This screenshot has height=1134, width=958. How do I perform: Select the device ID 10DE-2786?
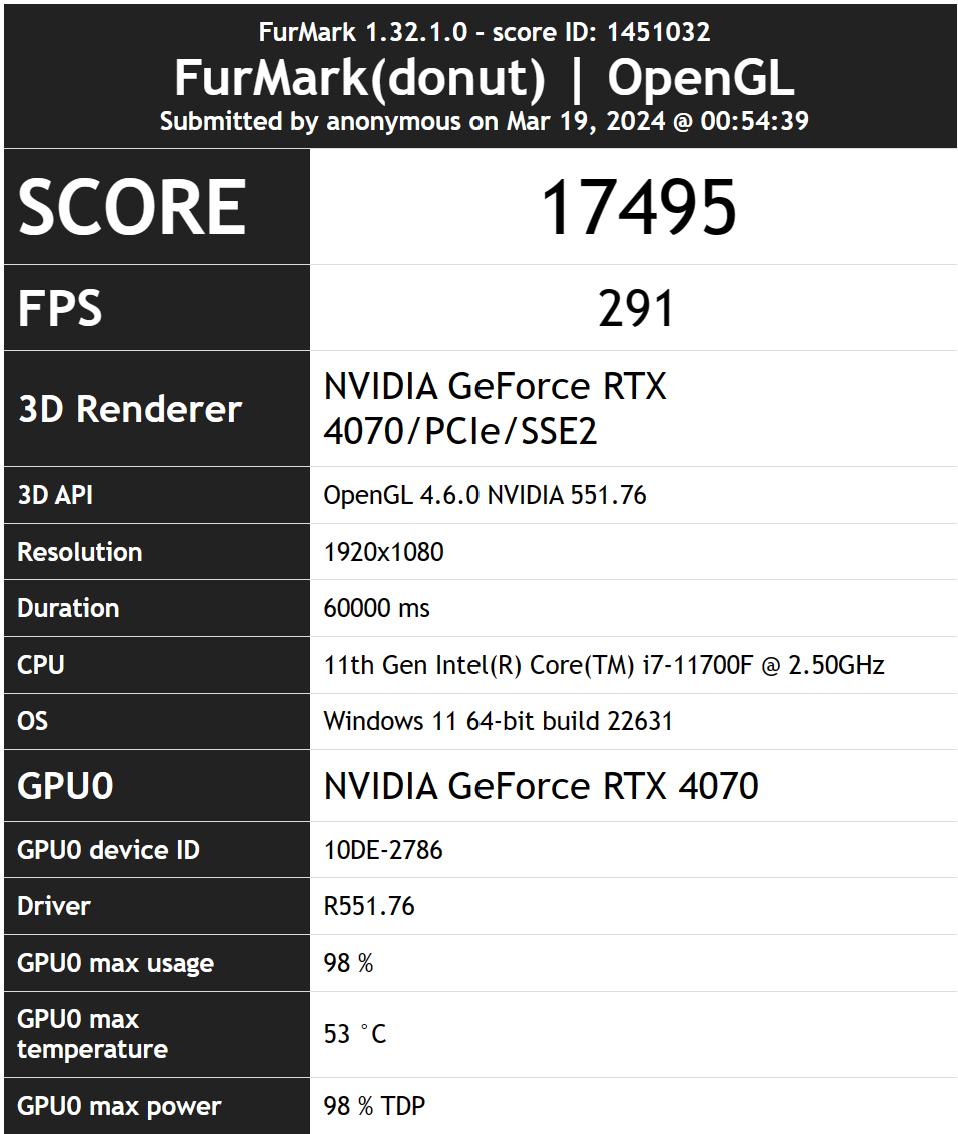(382, 850)
